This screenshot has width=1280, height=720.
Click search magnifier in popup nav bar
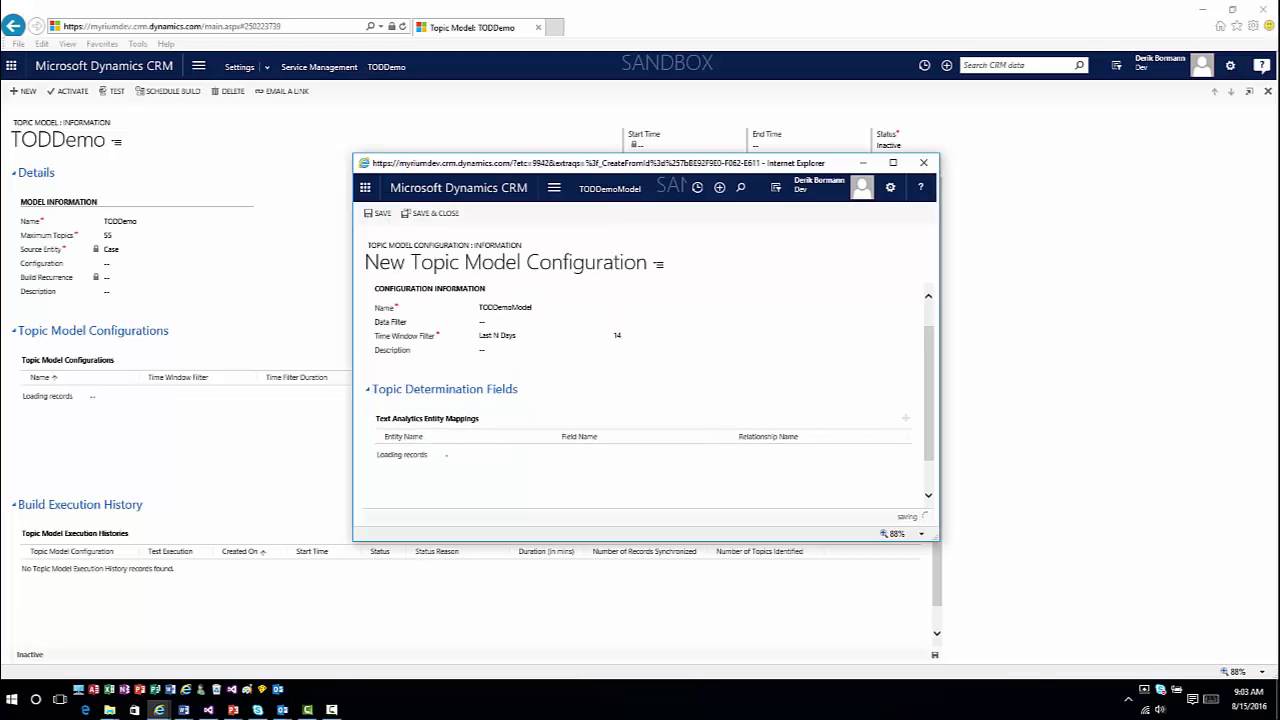(741, 187)
